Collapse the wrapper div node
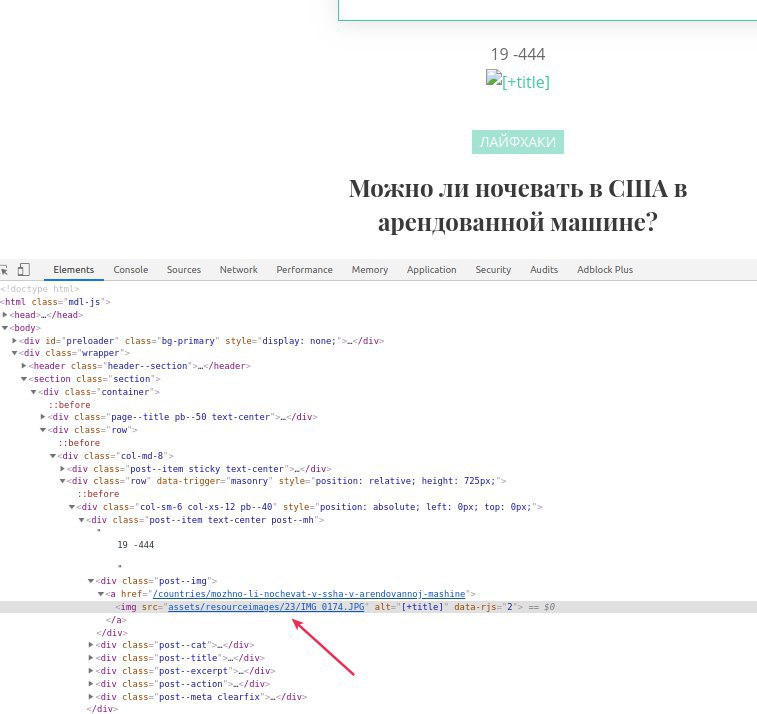 pos(15,353)
